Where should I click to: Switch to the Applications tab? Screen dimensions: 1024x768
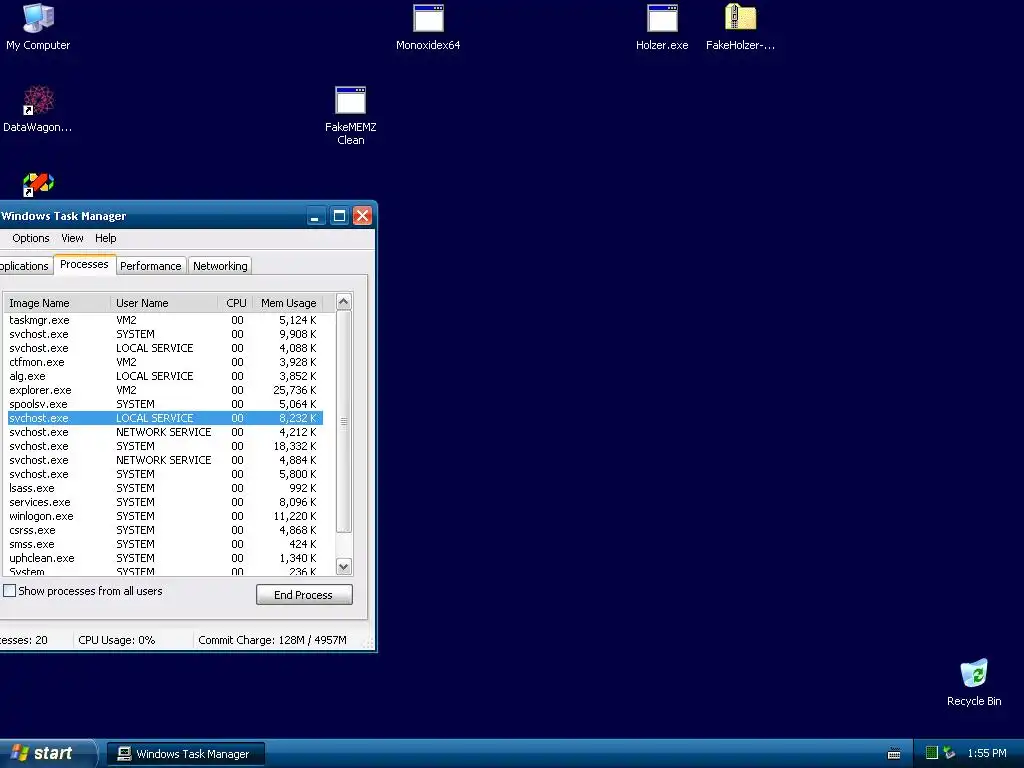(x=25, y=266)
